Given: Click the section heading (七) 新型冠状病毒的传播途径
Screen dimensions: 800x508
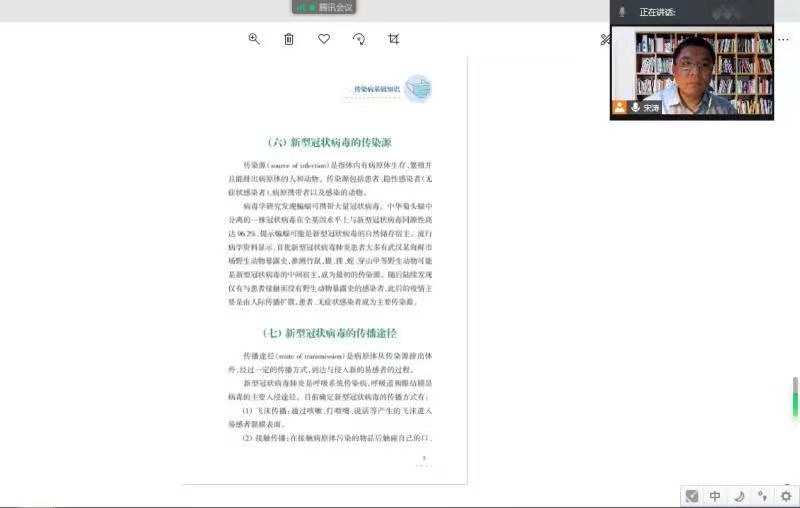Looking at the screenshot, I should coord(329,333).
